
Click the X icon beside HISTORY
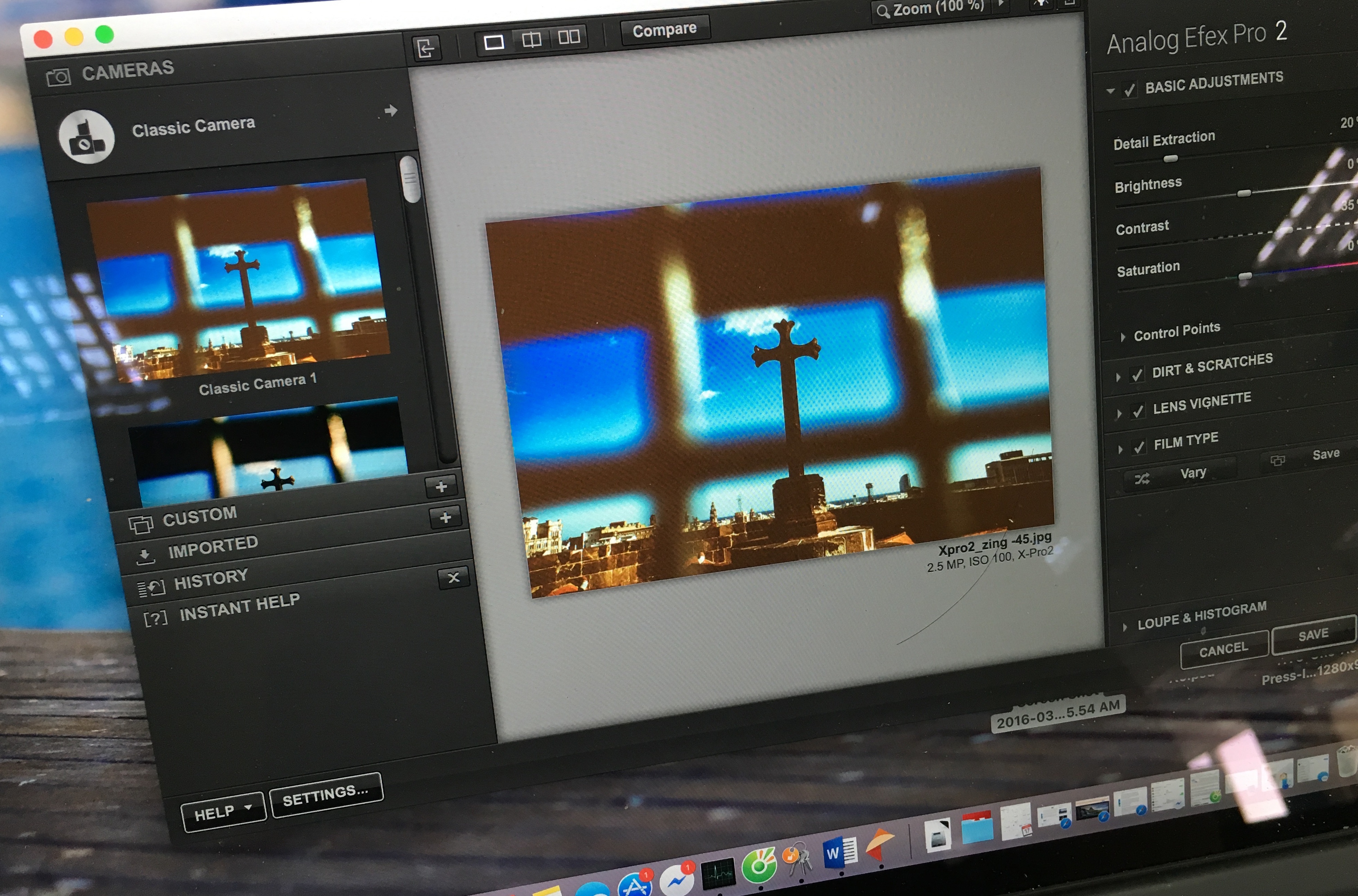click(x=453, y=578)
